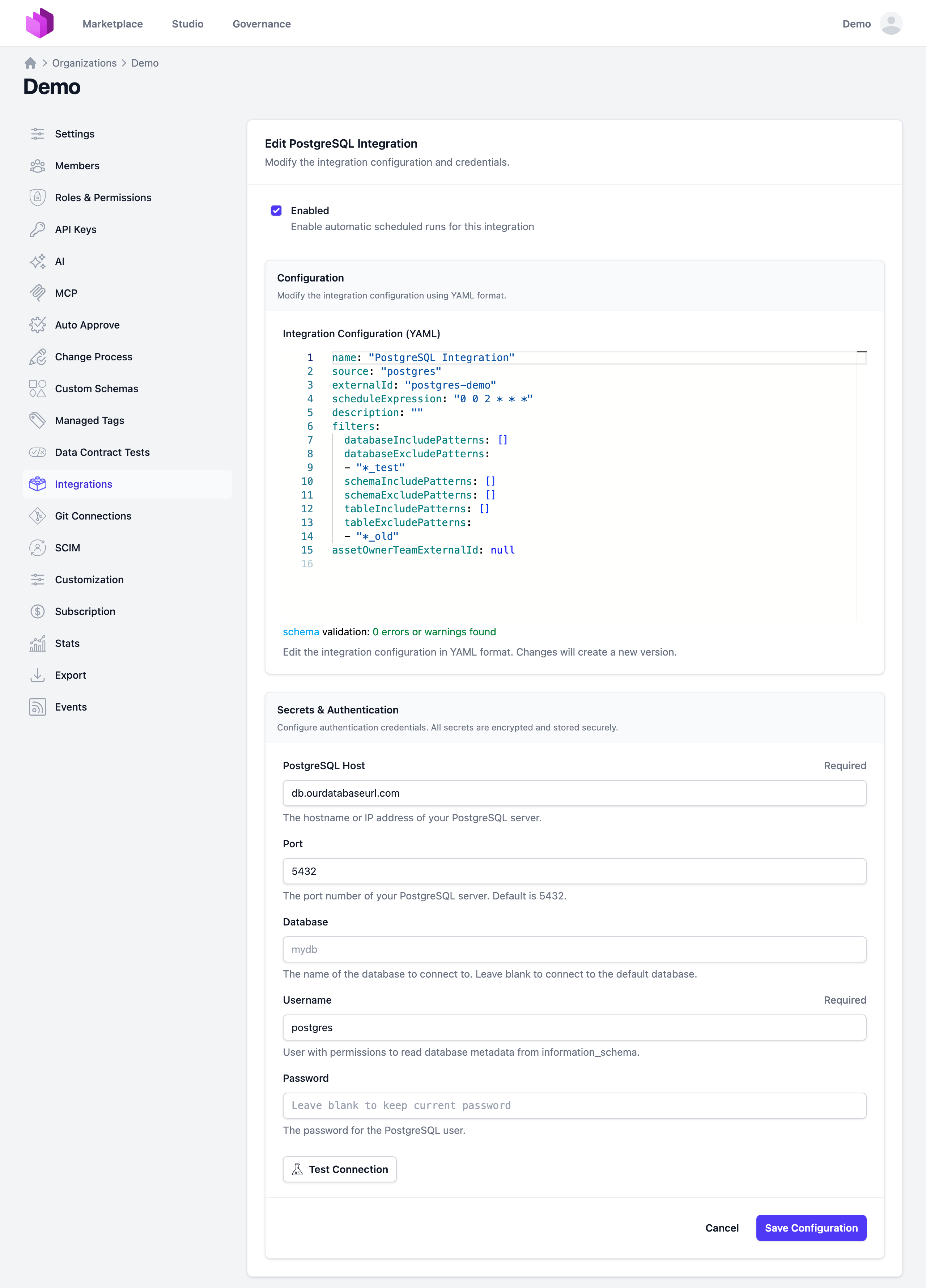Open Auto Approve using its gear icon
Screen dimensions: 926x1288
38,325
